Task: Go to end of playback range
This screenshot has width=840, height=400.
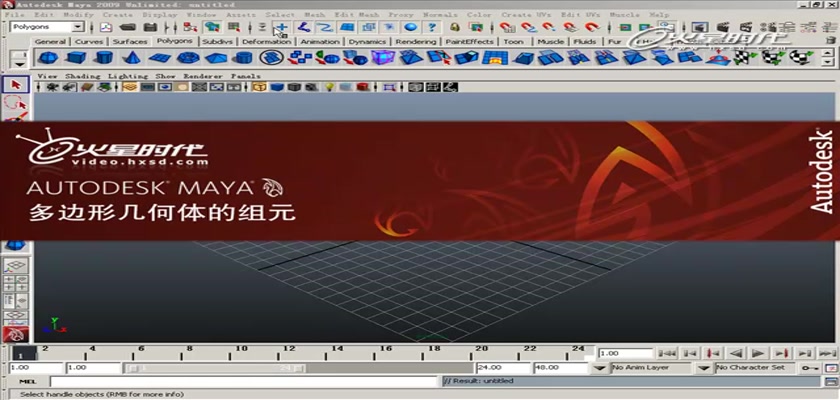Action: point(828,353)
